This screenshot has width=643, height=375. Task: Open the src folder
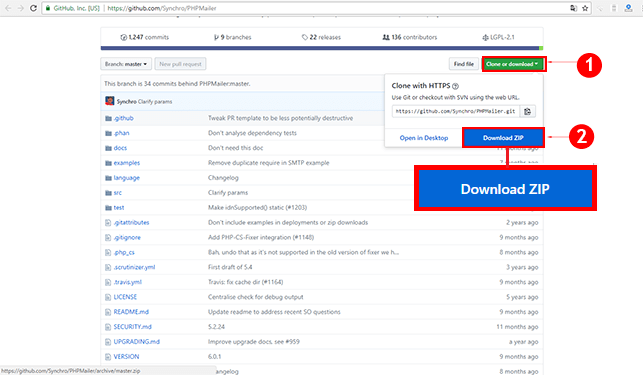pos(118,193)
